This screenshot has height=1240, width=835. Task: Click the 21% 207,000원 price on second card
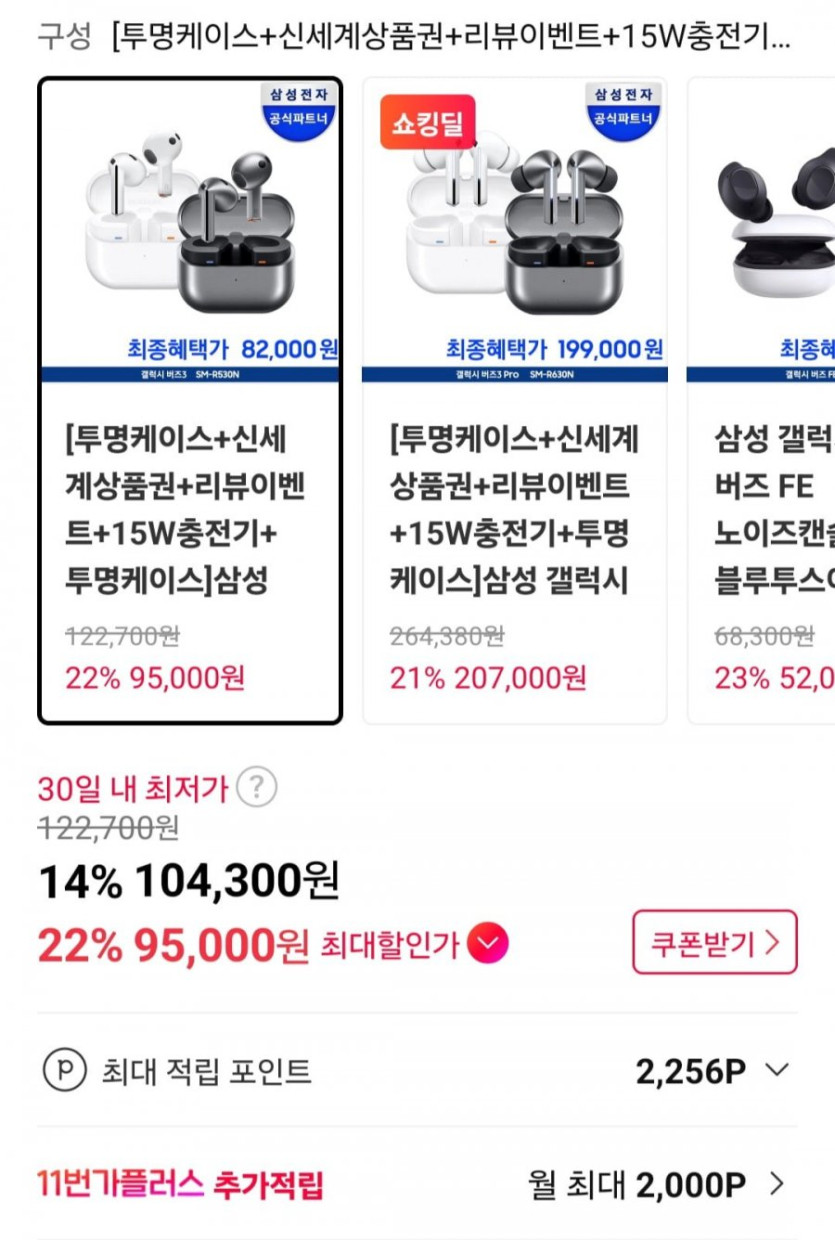pos(488,678)
